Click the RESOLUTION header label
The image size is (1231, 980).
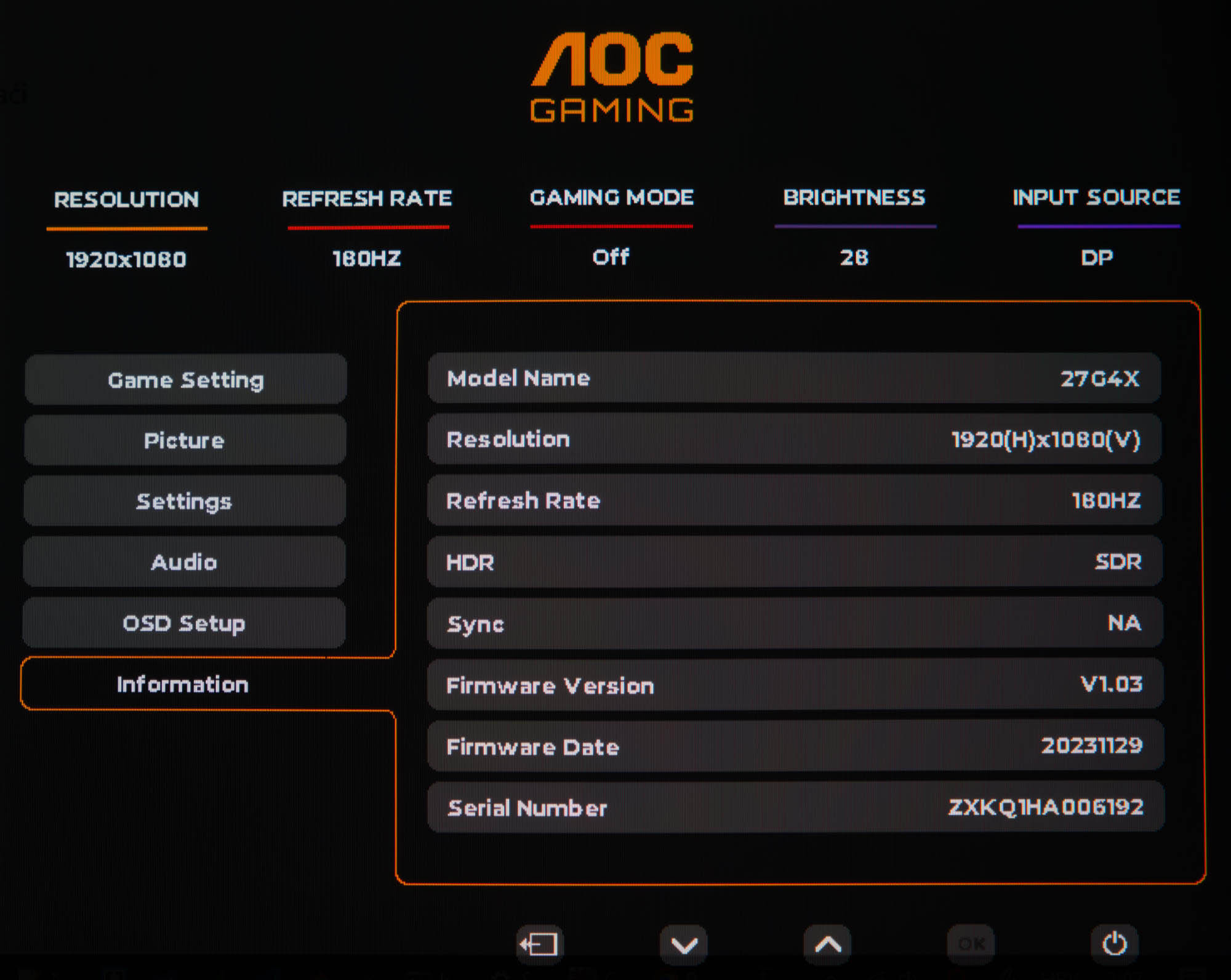[127, 199]
